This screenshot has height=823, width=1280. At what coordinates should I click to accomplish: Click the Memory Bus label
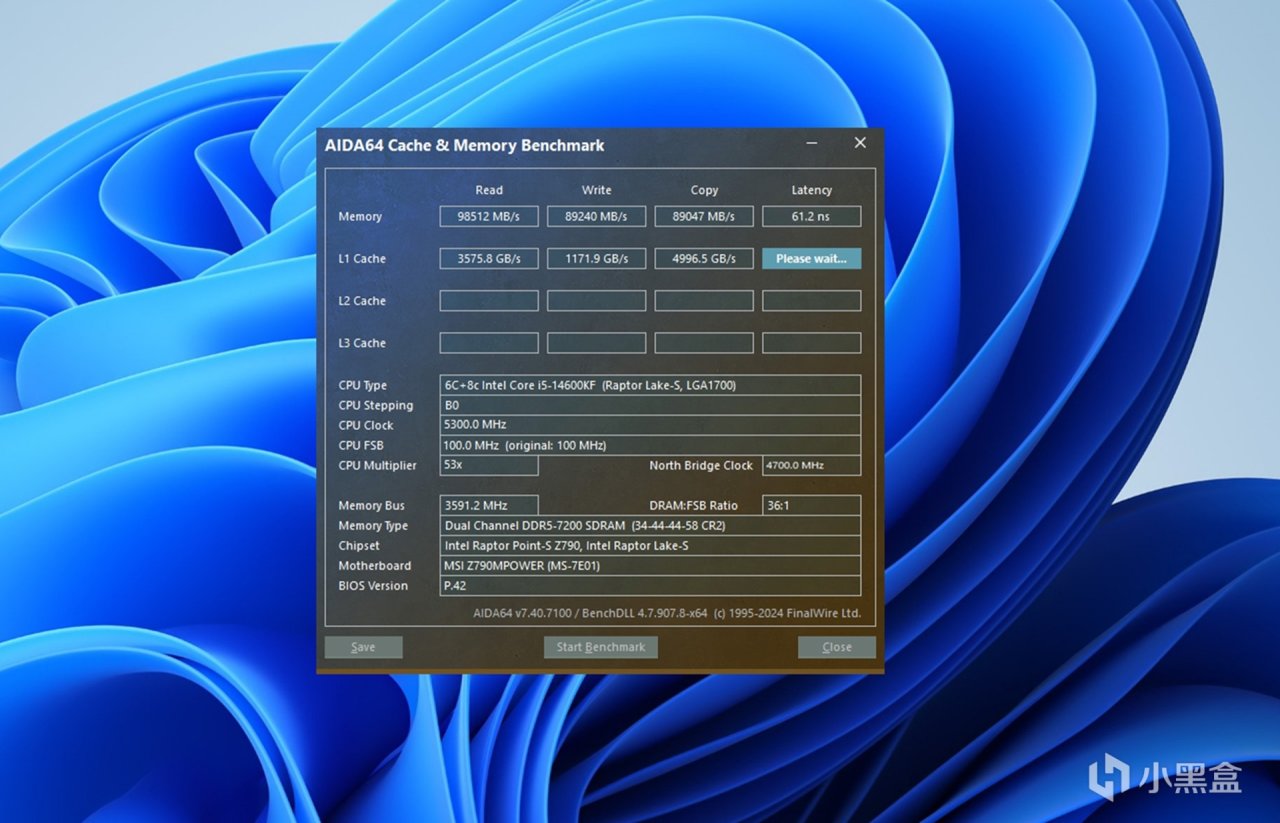click(372, 506)
